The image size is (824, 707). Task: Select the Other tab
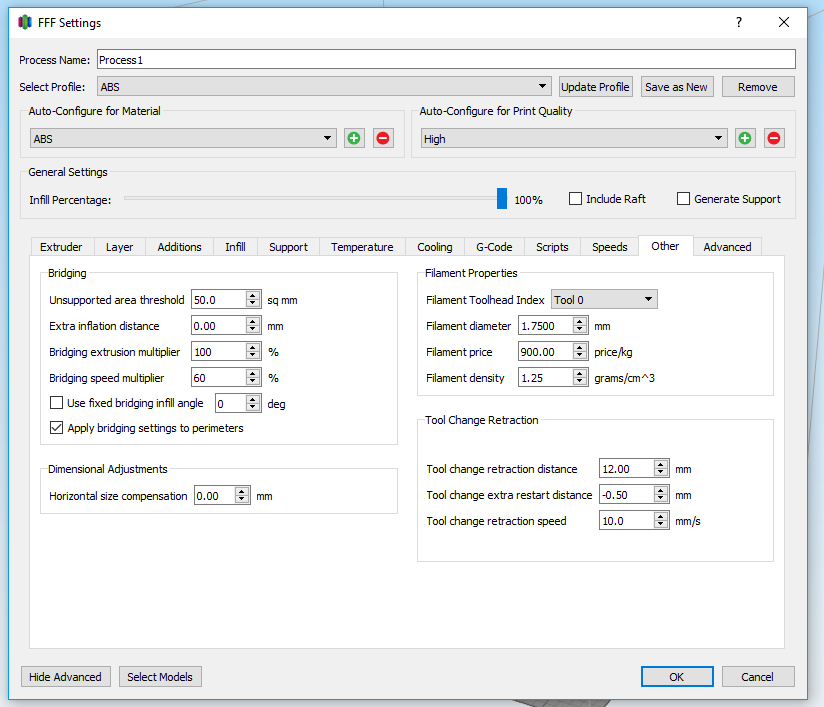coord(665,246)
